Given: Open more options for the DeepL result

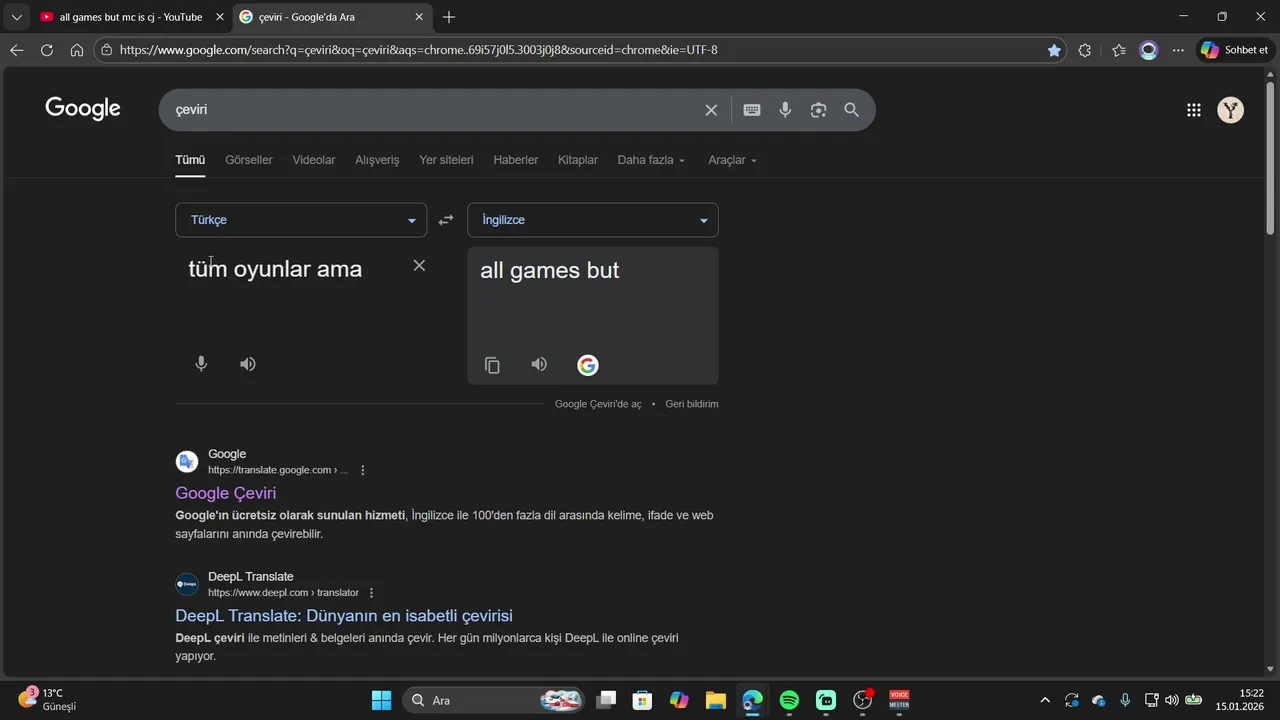Looking at the screenshot, I should (372, 593).
